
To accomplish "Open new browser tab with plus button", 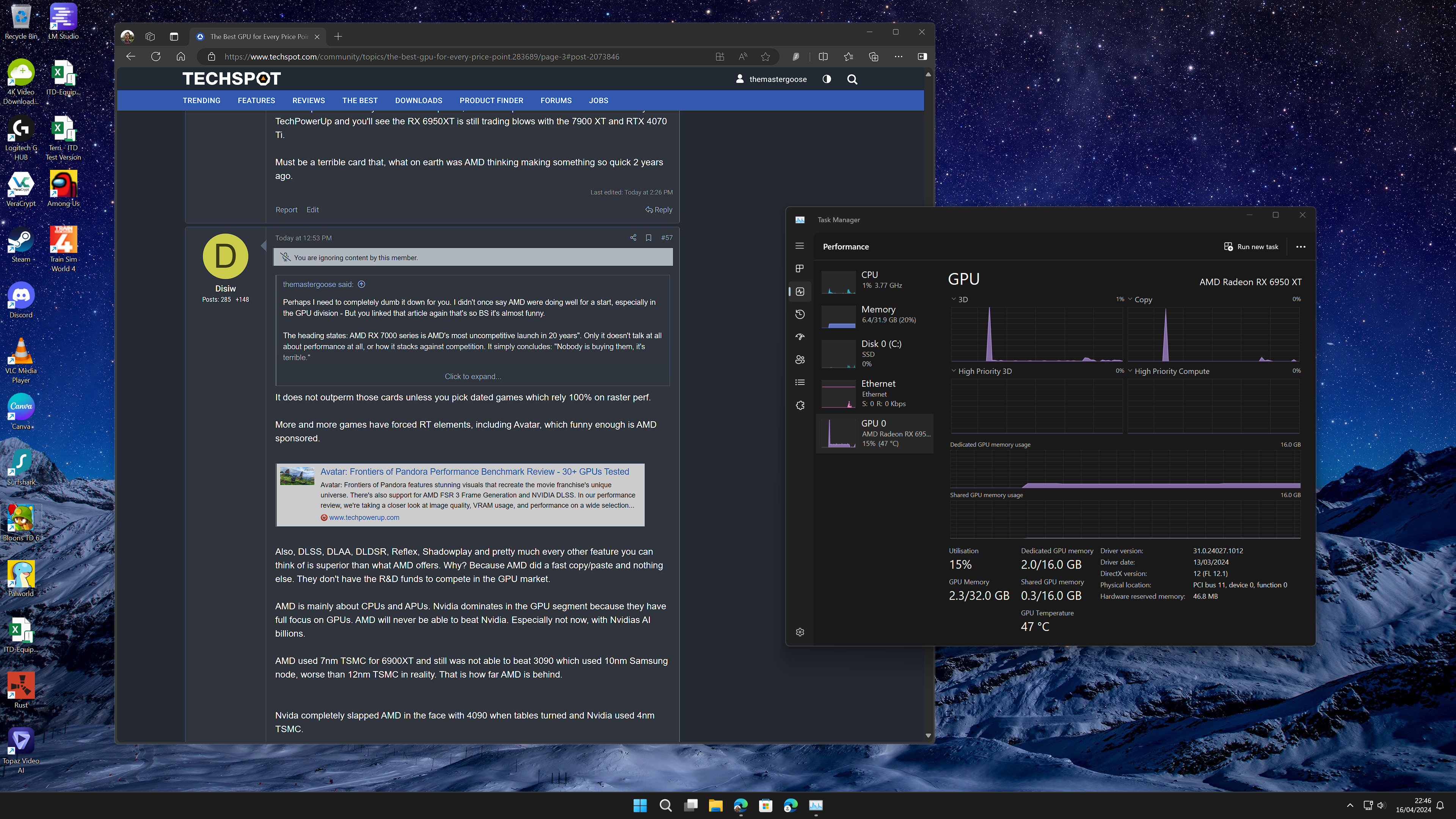I will pos(338,37).
